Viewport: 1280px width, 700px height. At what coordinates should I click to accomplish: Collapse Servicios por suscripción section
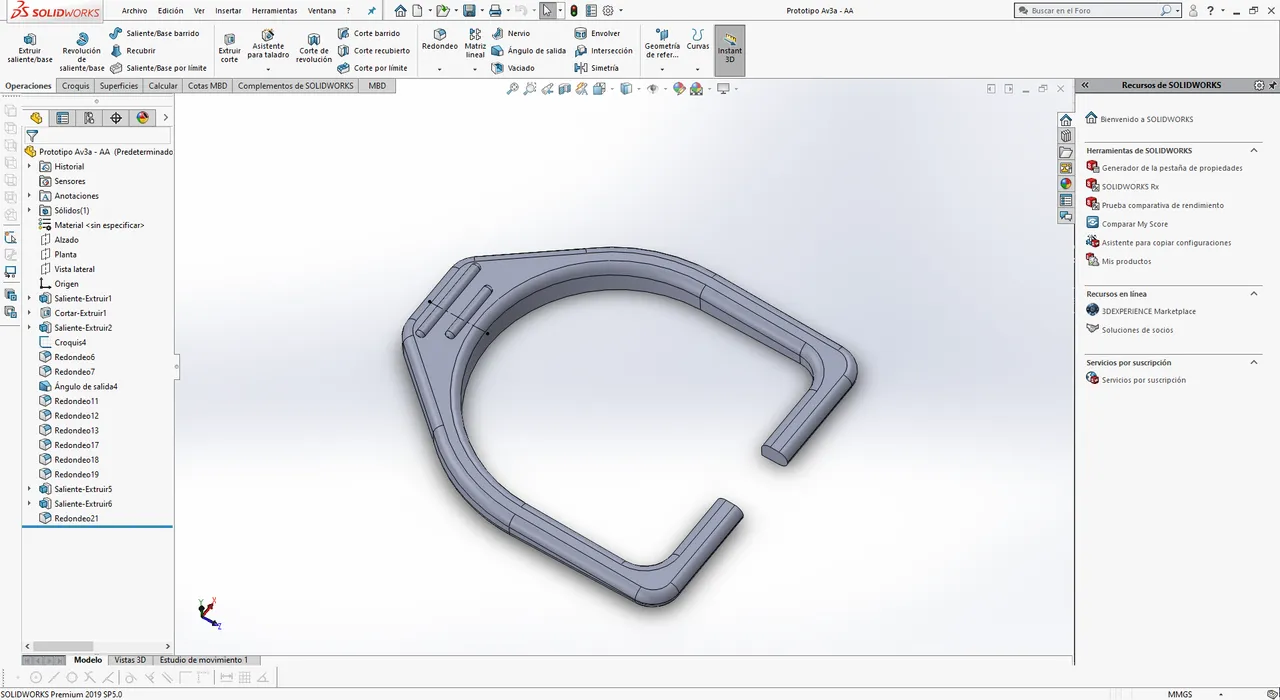(1254, 363)
